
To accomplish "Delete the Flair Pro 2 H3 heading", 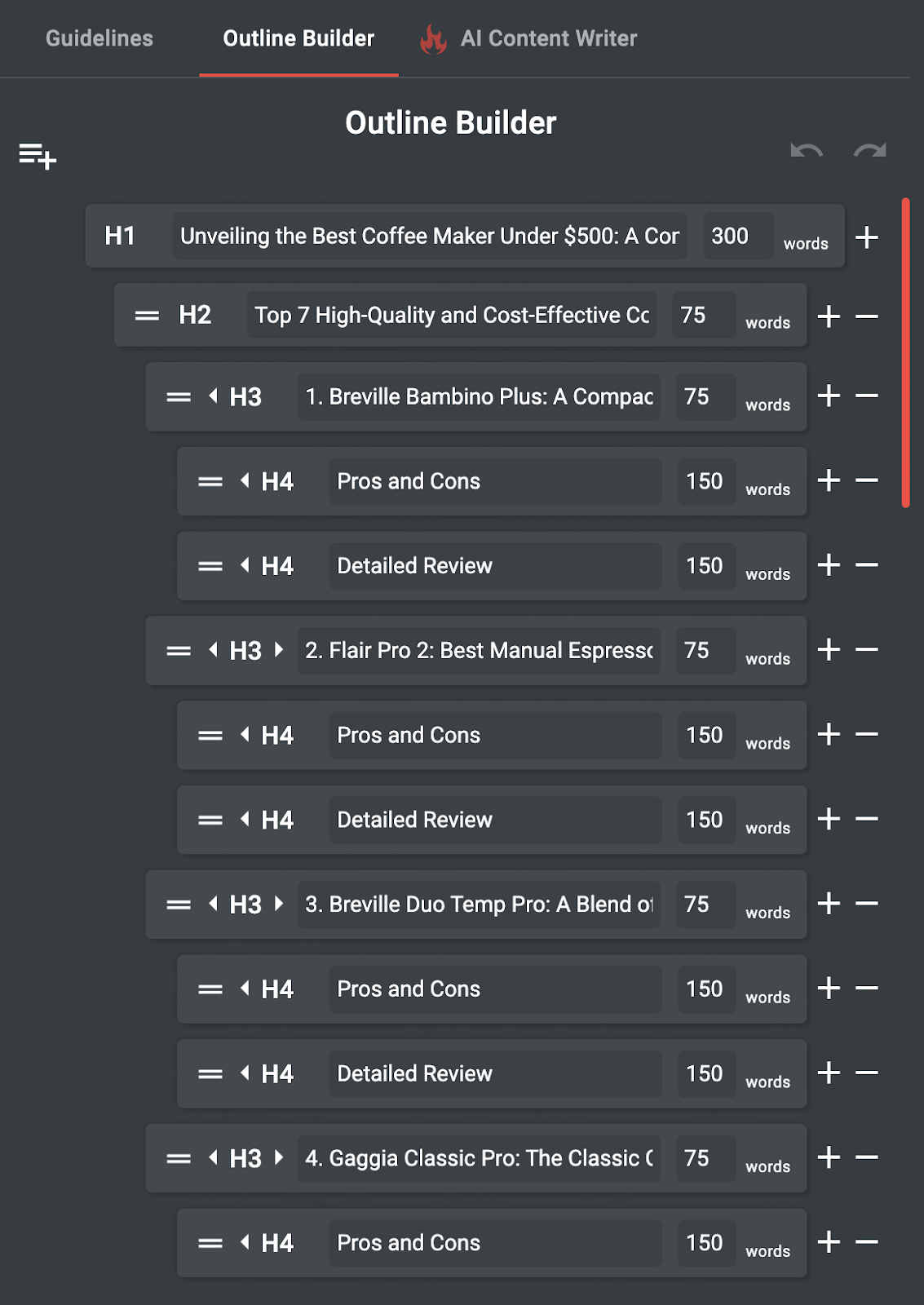I will click(867, 650).
